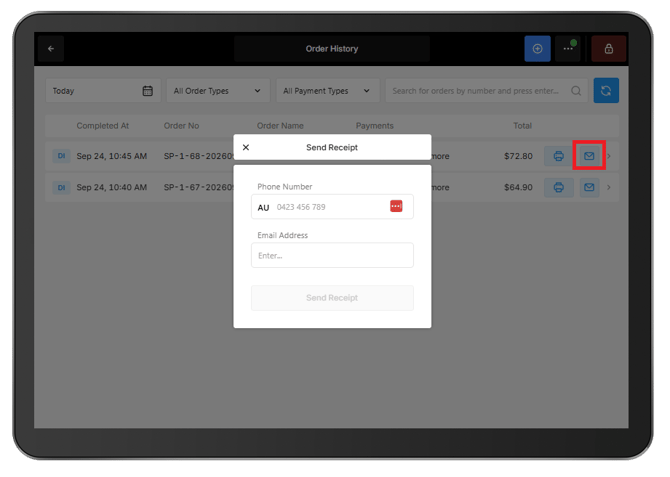Open the calendar icon in Today field
Screen dimensions: 670x477
(147, 91)
